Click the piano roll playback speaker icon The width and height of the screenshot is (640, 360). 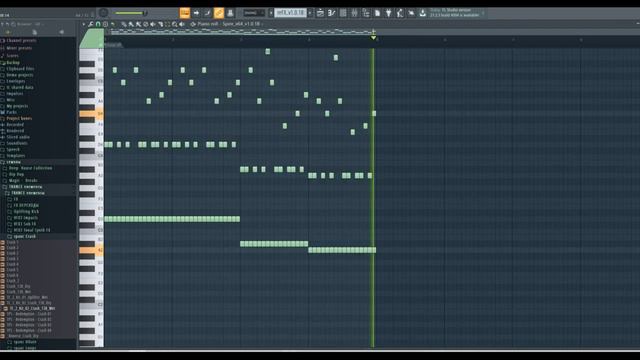(x=182, y=24)
